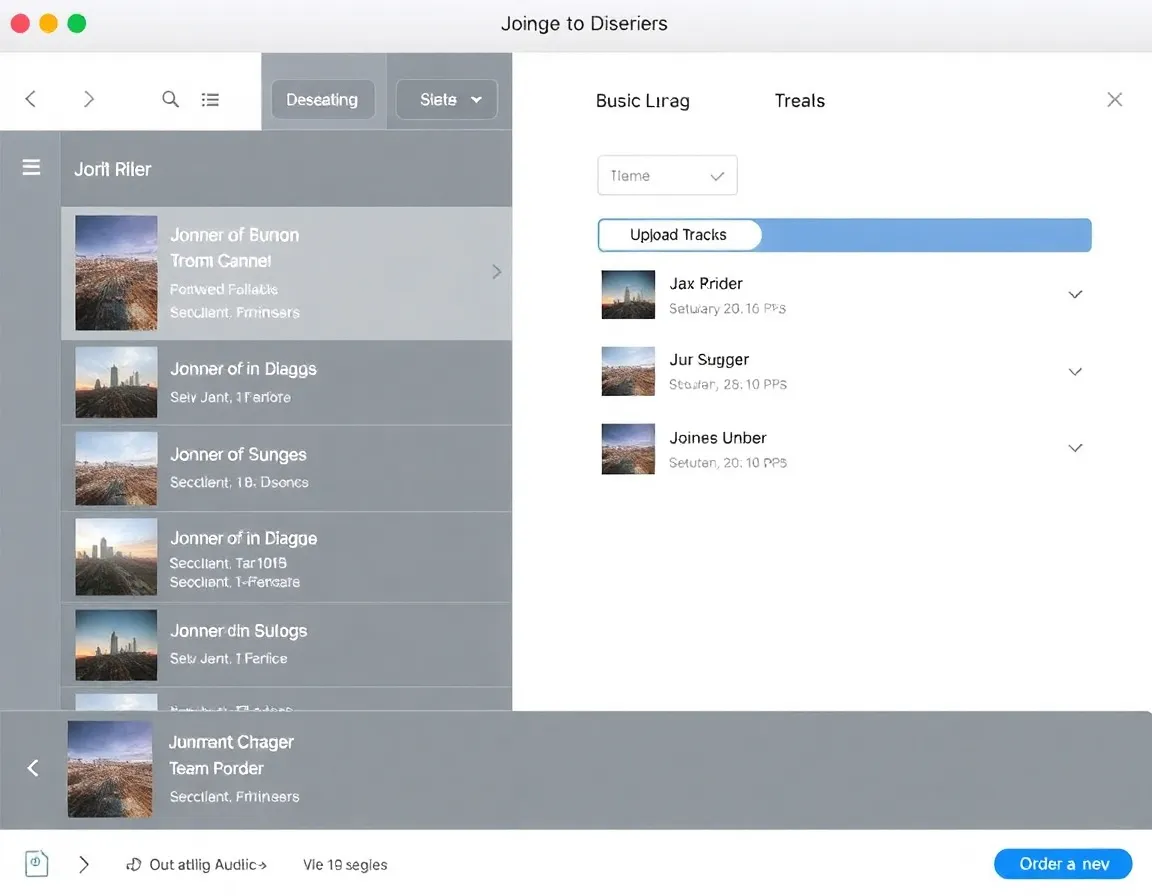Click the audio output icon near 'Out atllig Audlic'
The height and width of the screenshot is (896, 1152).
pyautogui.click(x=131, y=864)
